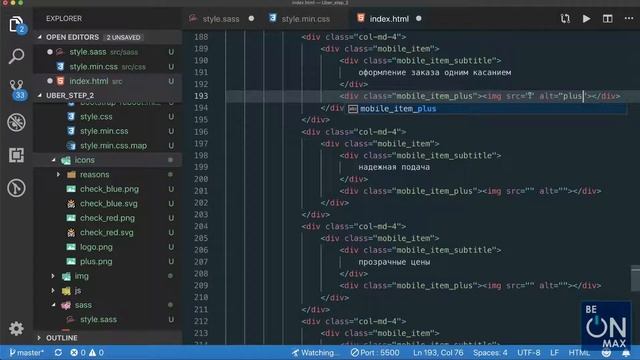Click the master branch indicator

point(26,352)
